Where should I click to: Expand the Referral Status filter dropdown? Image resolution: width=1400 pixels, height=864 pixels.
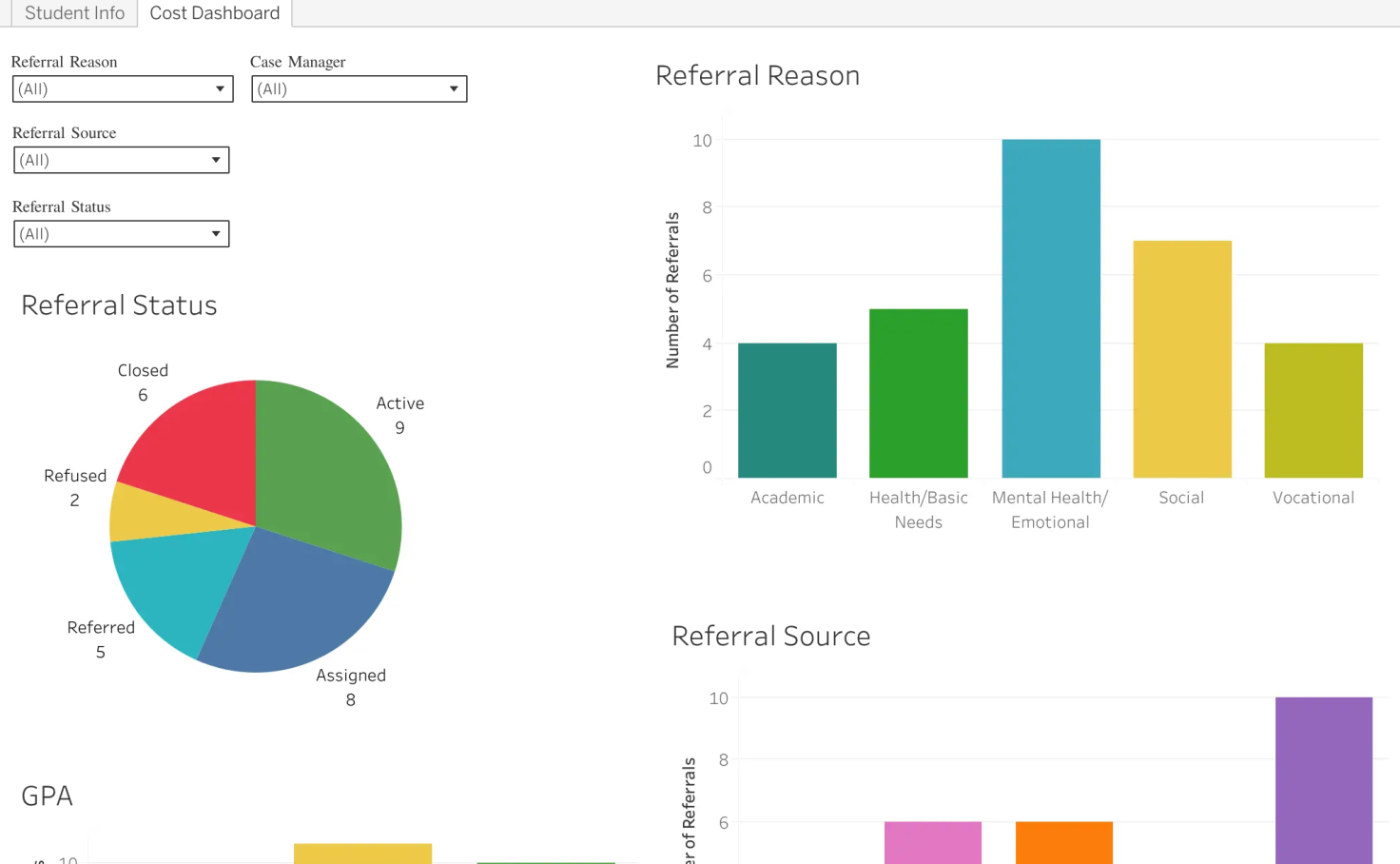(x=122, y=234)
